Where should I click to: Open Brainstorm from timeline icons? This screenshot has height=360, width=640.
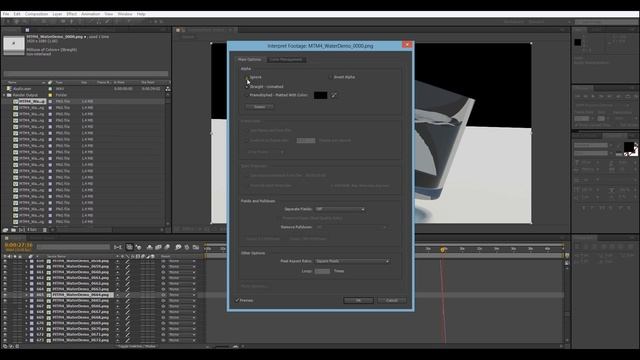click(178, 247)
